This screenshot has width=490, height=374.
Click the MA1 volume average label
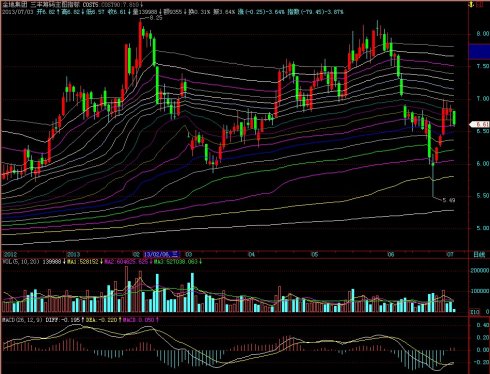(83, 262)
